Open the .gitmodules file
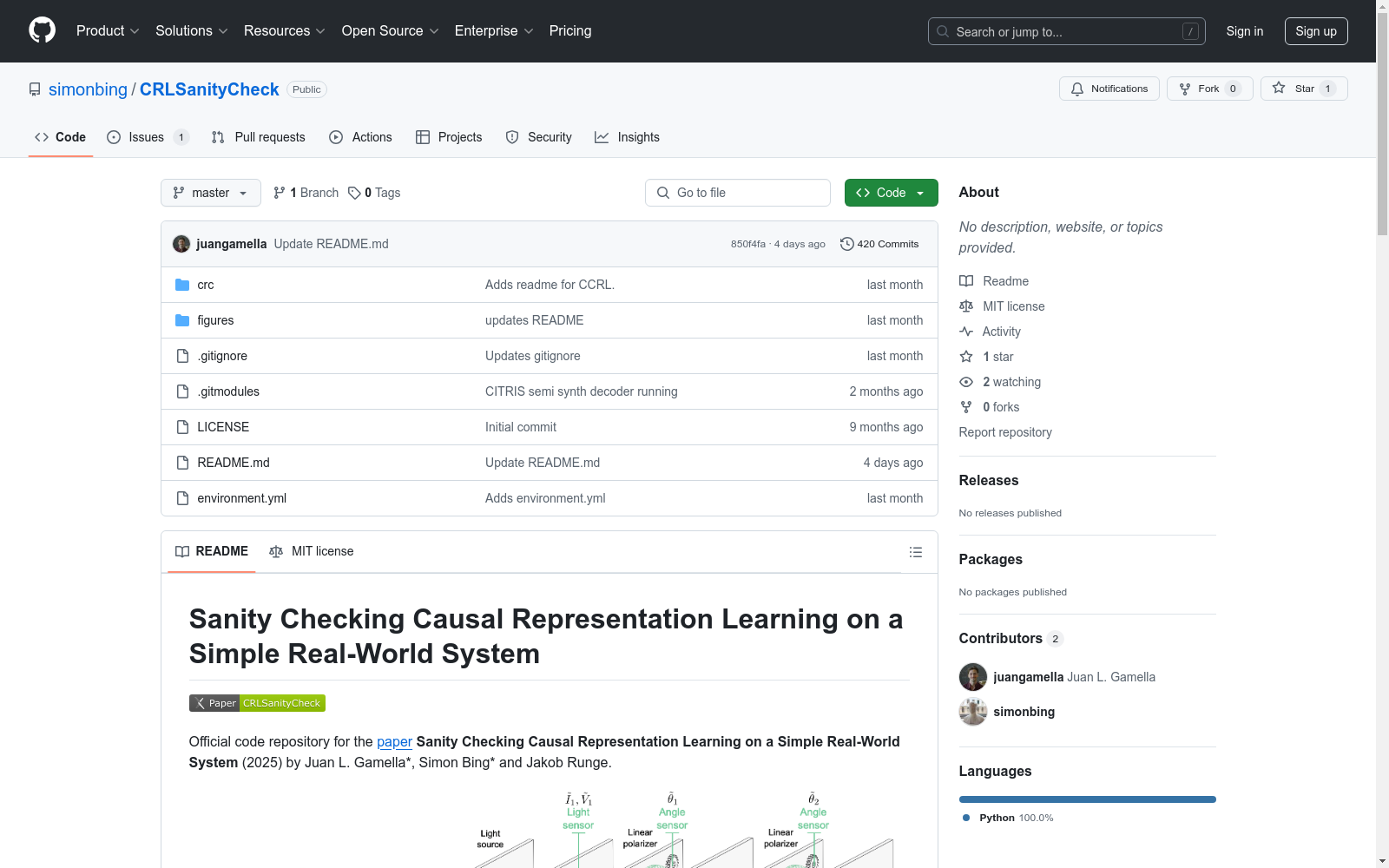Viewport: 1389px width, 868px height. 228,391
